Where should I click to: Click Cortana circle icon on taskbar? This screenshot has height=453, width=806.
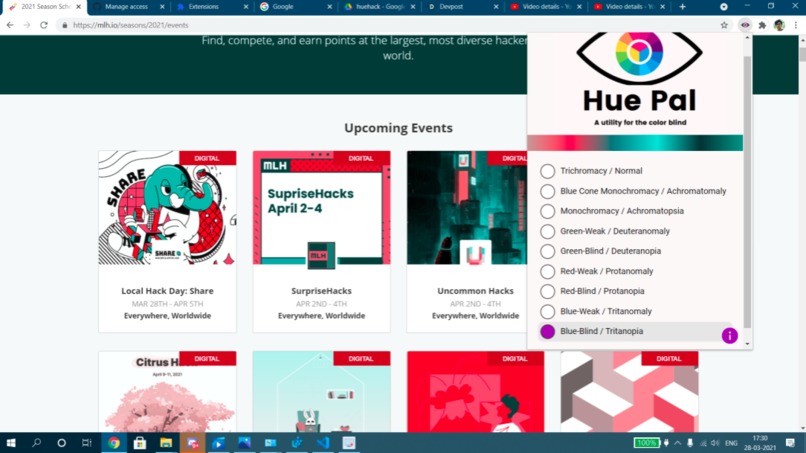(61, 443)
